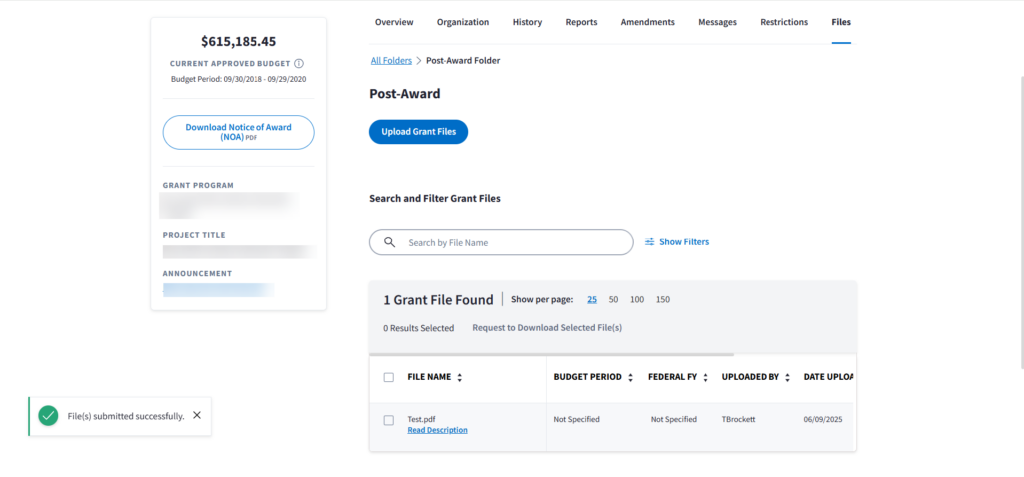
Task: Select the Test.pdf row checkbox
Action: 389,420
